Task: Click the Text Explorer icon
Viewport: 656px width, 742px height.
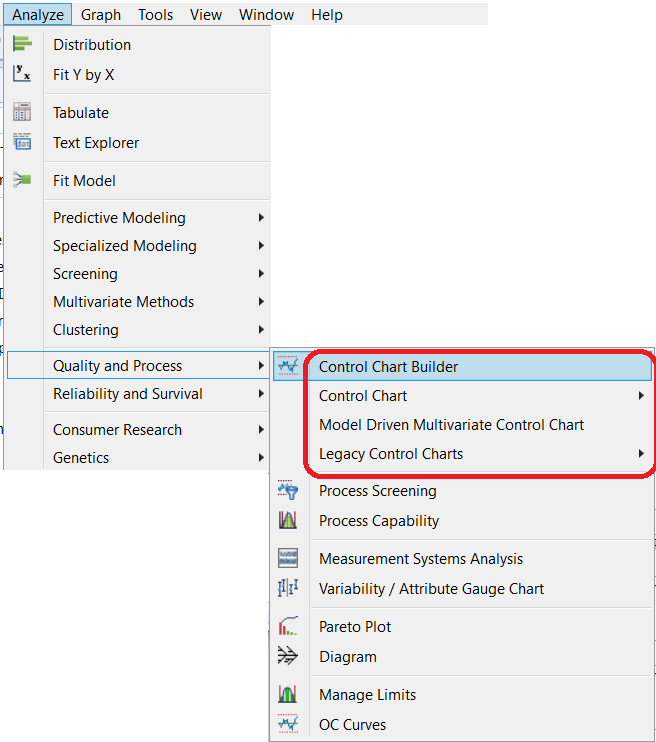Action: point(22,143)
